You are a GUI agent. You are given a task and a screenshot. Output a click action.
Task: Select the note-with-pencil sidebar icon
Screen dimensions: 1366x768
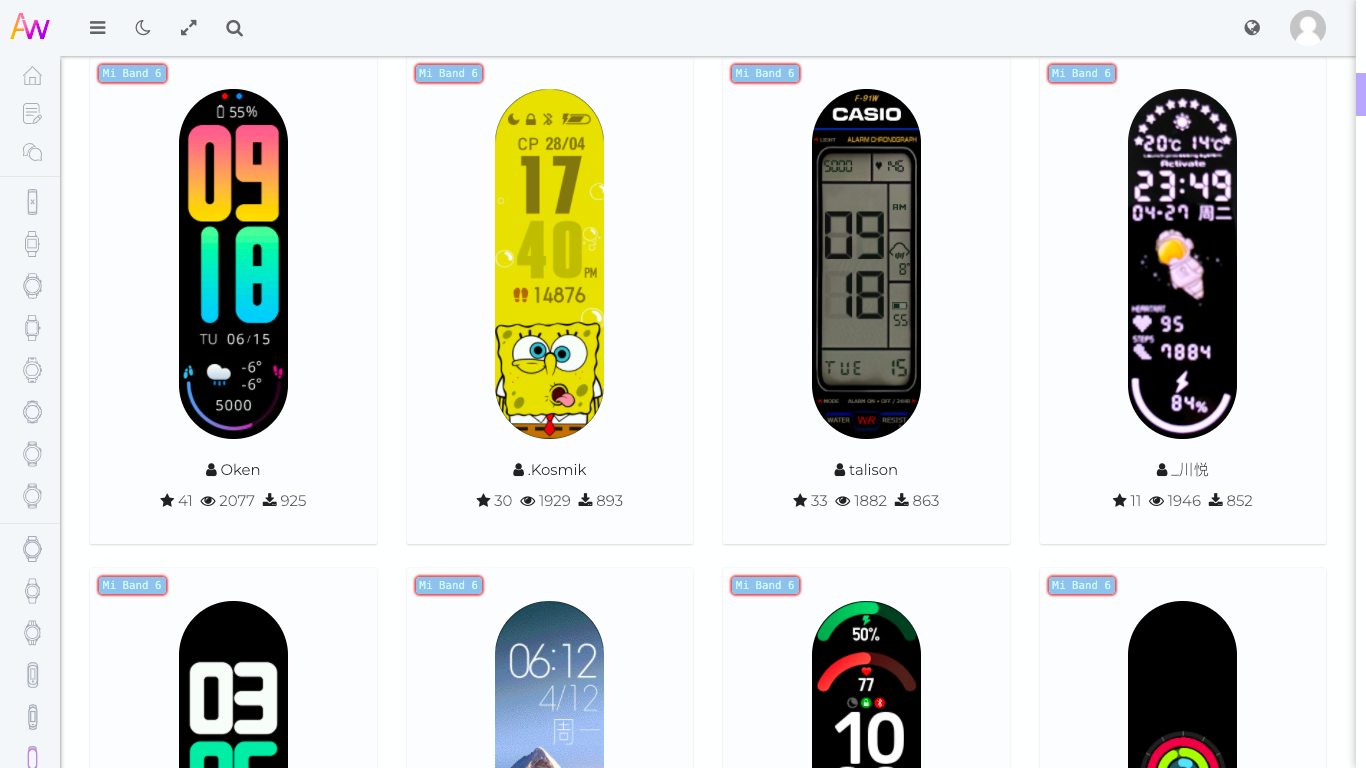pyautogui.click(x=32, y=114)
